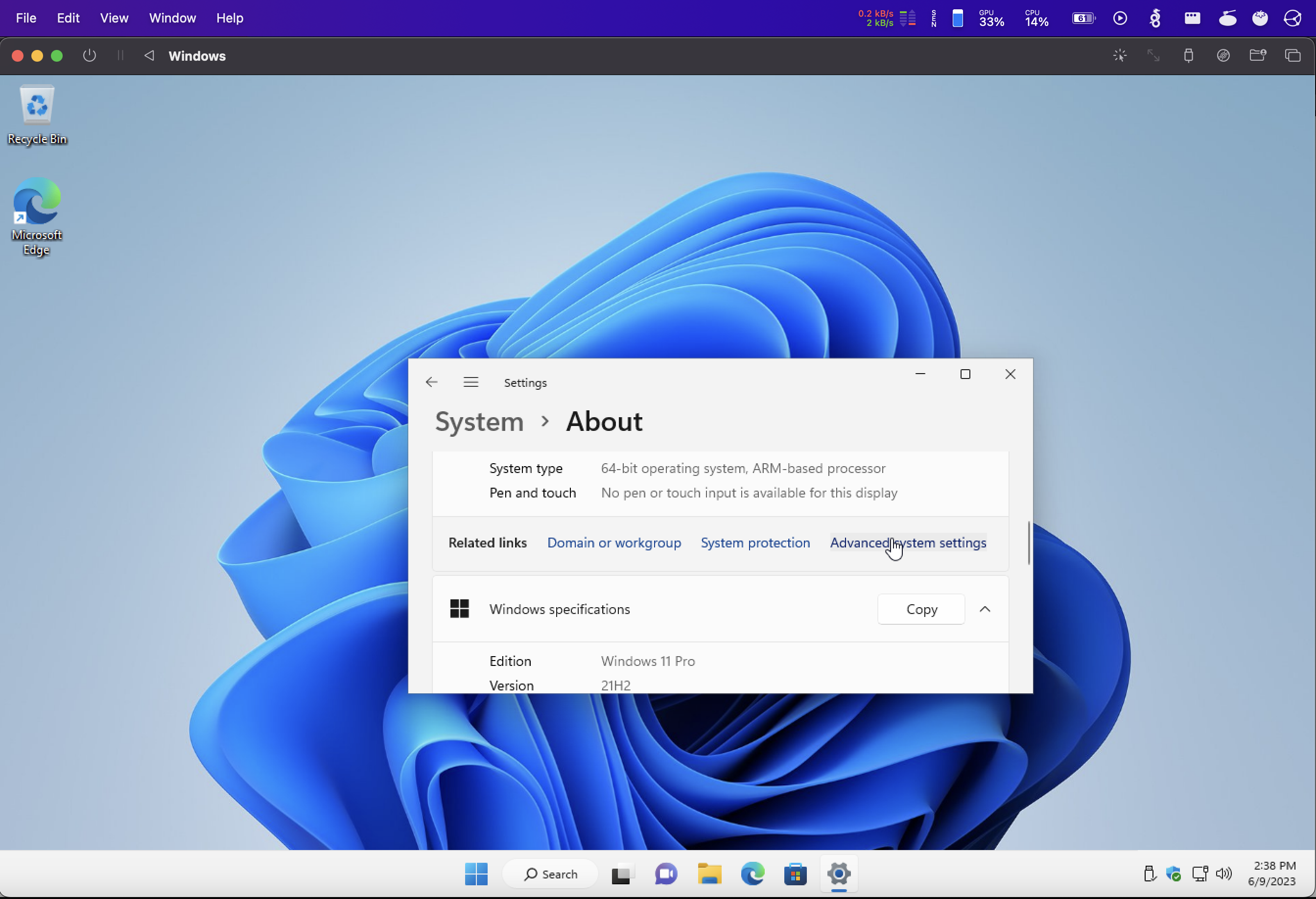Open Settings hamburger navigation menu
The width and height of the screenshot is (1316, 899).
click(470, 382)
